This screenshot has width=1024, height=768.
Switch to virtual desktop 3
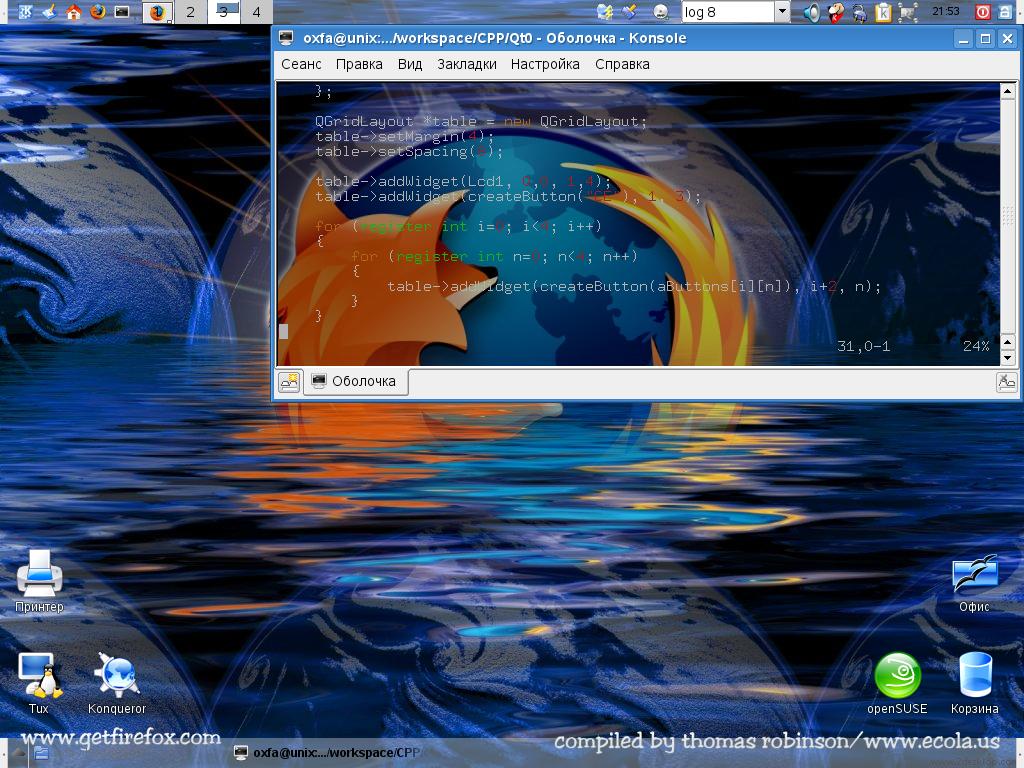[x=223, y=12]
